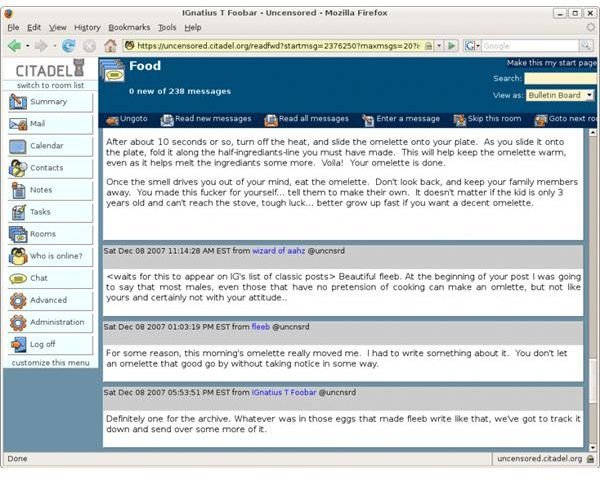Open the Help menu
This screenshot has width=600, height=481.
[x=193, y=28]
